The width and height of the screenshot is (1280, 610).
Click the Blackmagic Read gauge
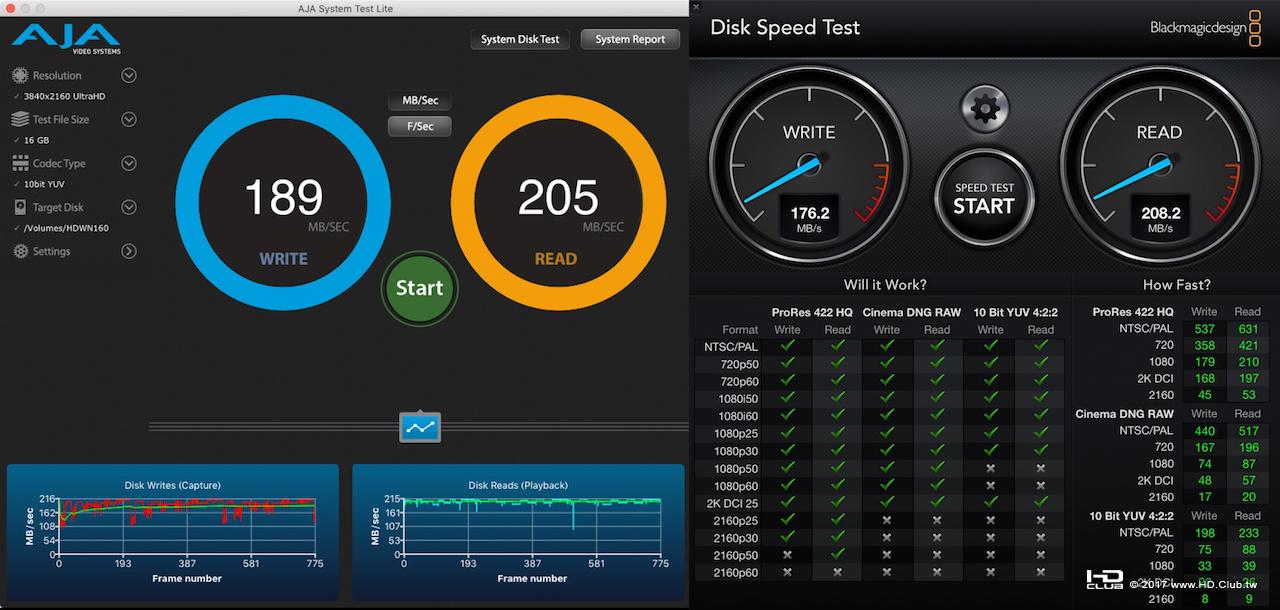1159,165
